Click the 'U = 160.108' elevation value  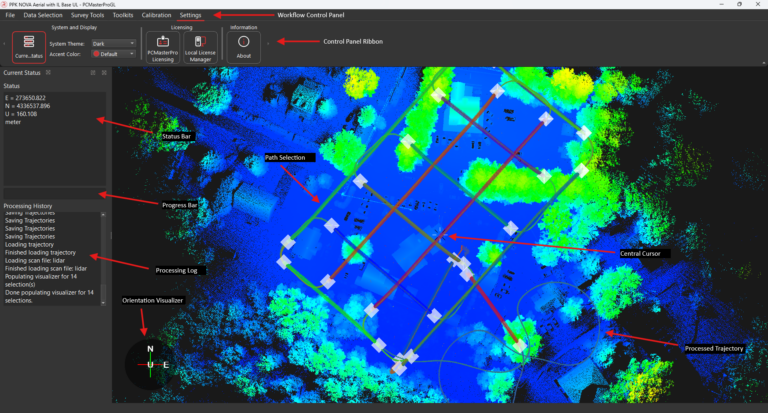[x=21, y=114]
